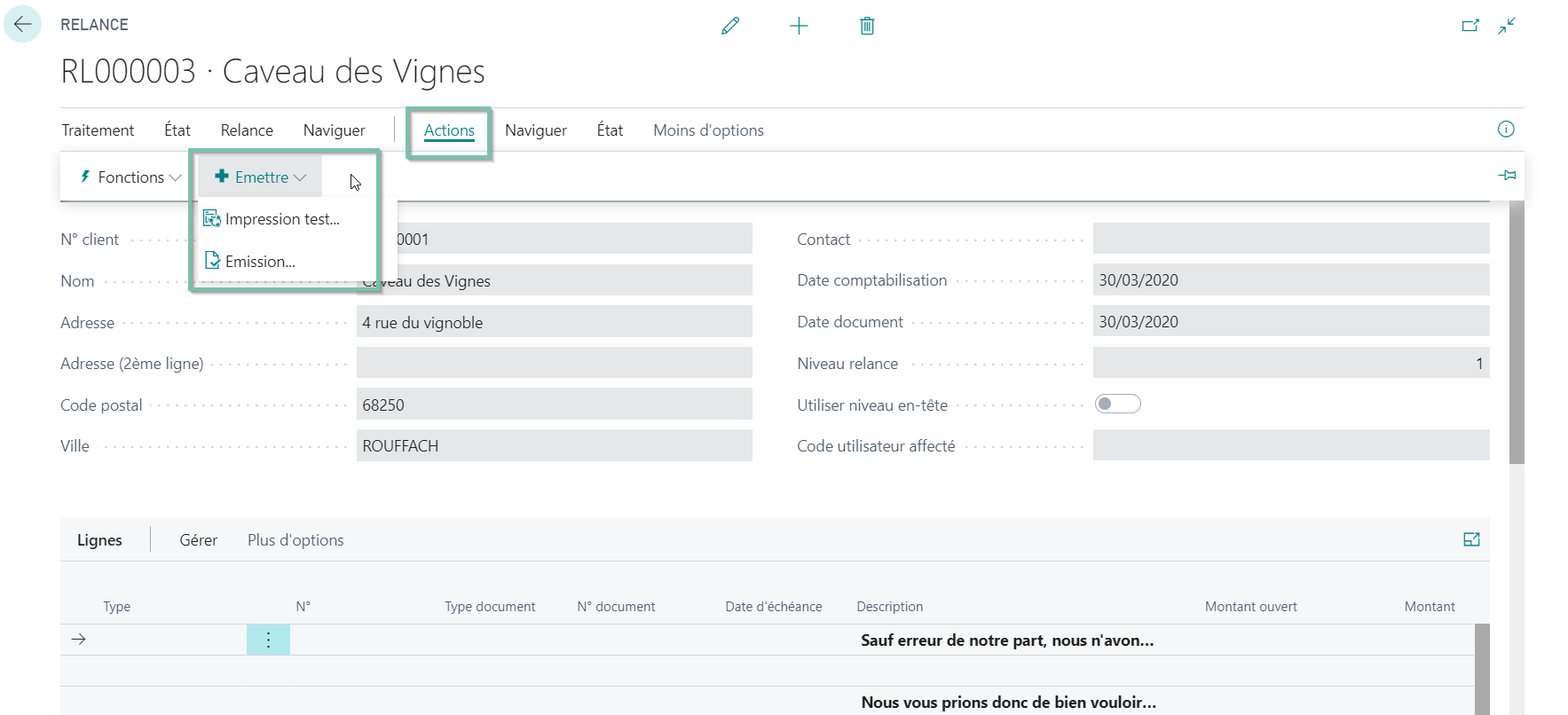Open record in new window icon
This screenshot has width=1568, height=715.
coord(1470,26)
